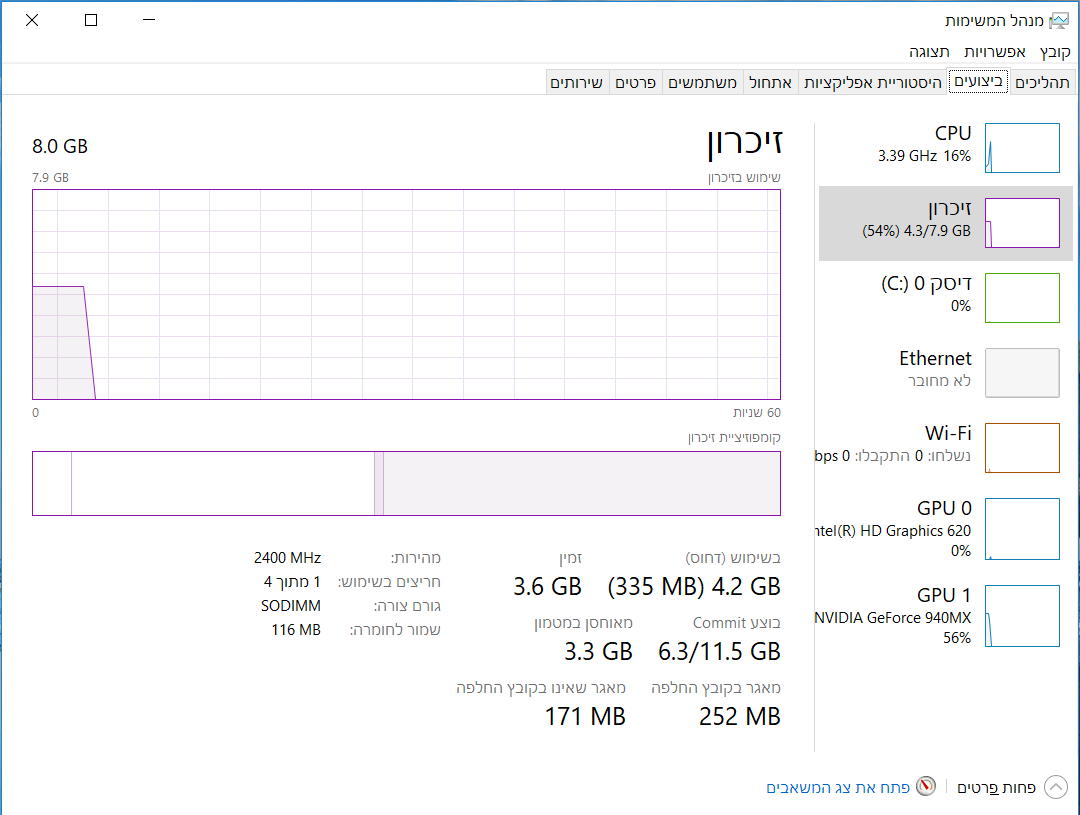Switch to the משתמשים tab

point(703,82)
